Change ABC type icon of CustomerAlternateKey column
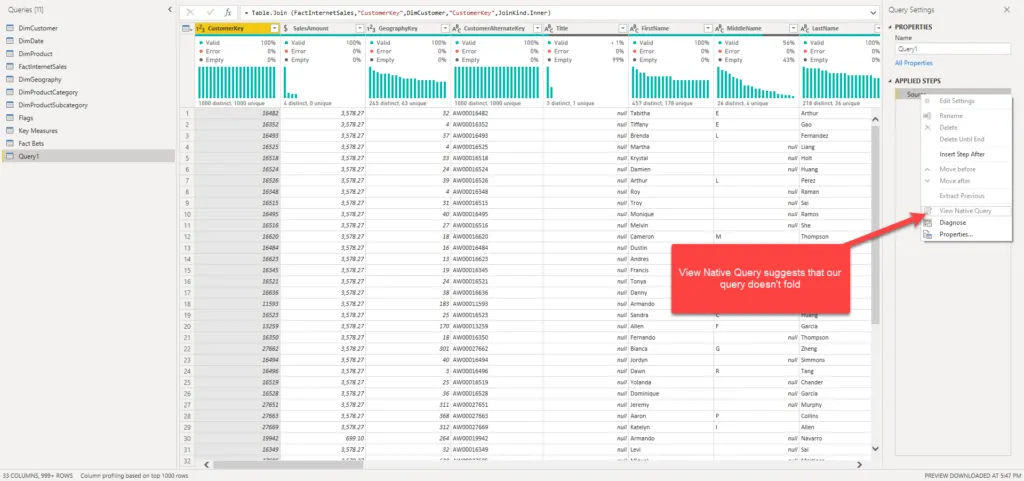This screenshot has height=481, width=1024. [x=457, y=29]
